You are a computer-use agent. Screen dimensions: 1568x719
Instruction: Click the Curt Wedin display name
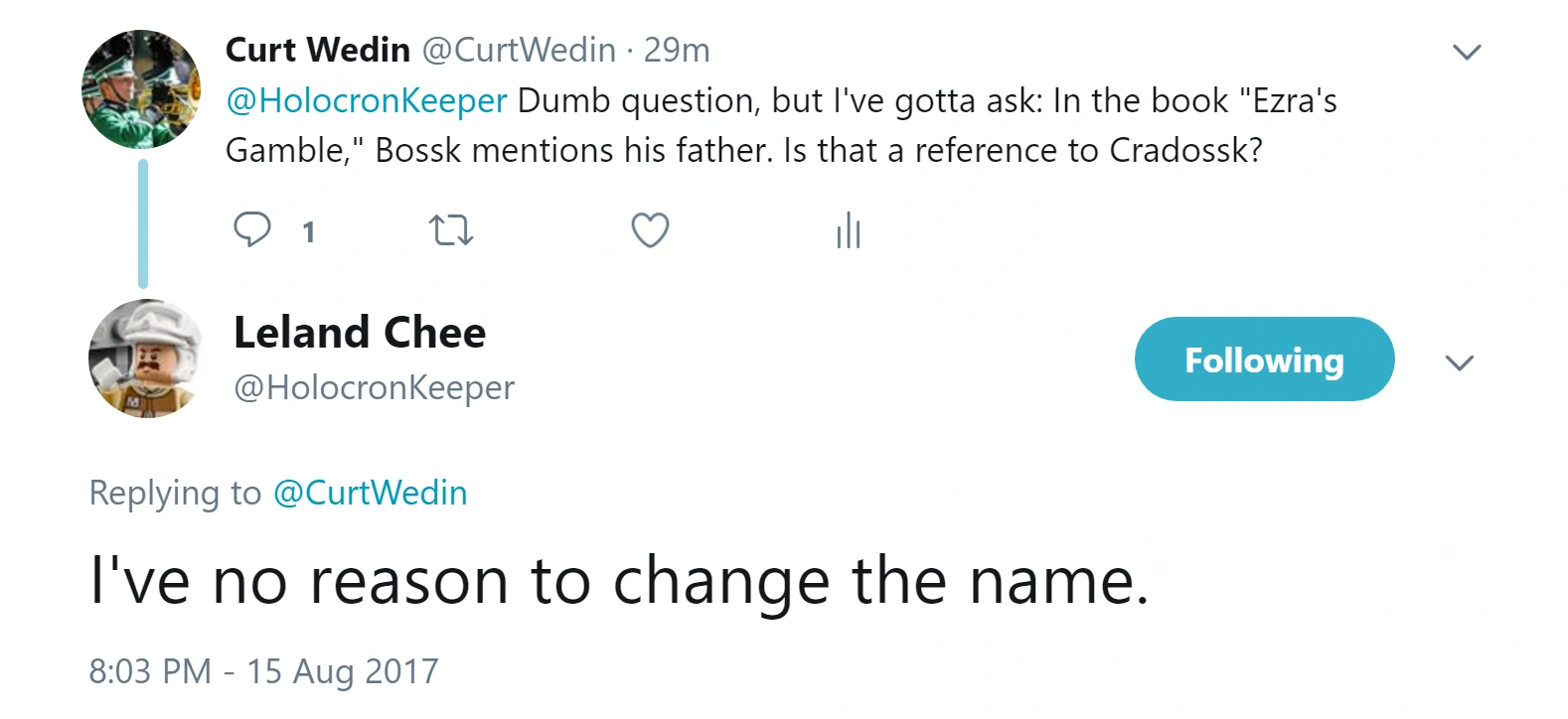(317, 50)
